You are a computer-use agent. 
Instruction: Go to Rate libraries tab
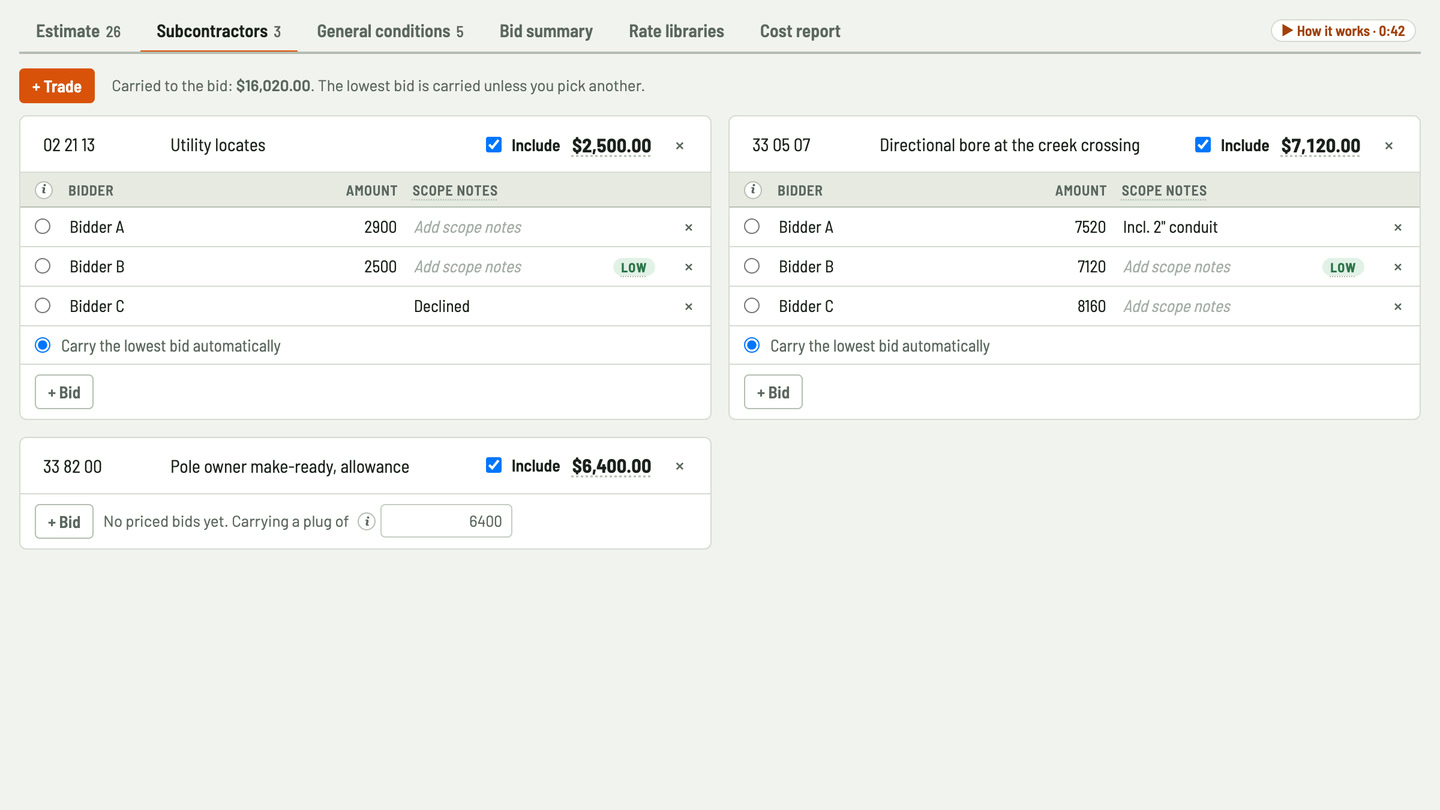click(676, 31)
